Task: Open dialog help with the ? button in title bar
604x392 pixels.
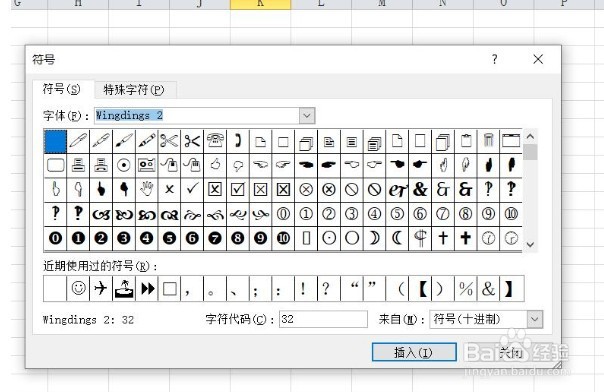Action: click(x=494, y=59)
